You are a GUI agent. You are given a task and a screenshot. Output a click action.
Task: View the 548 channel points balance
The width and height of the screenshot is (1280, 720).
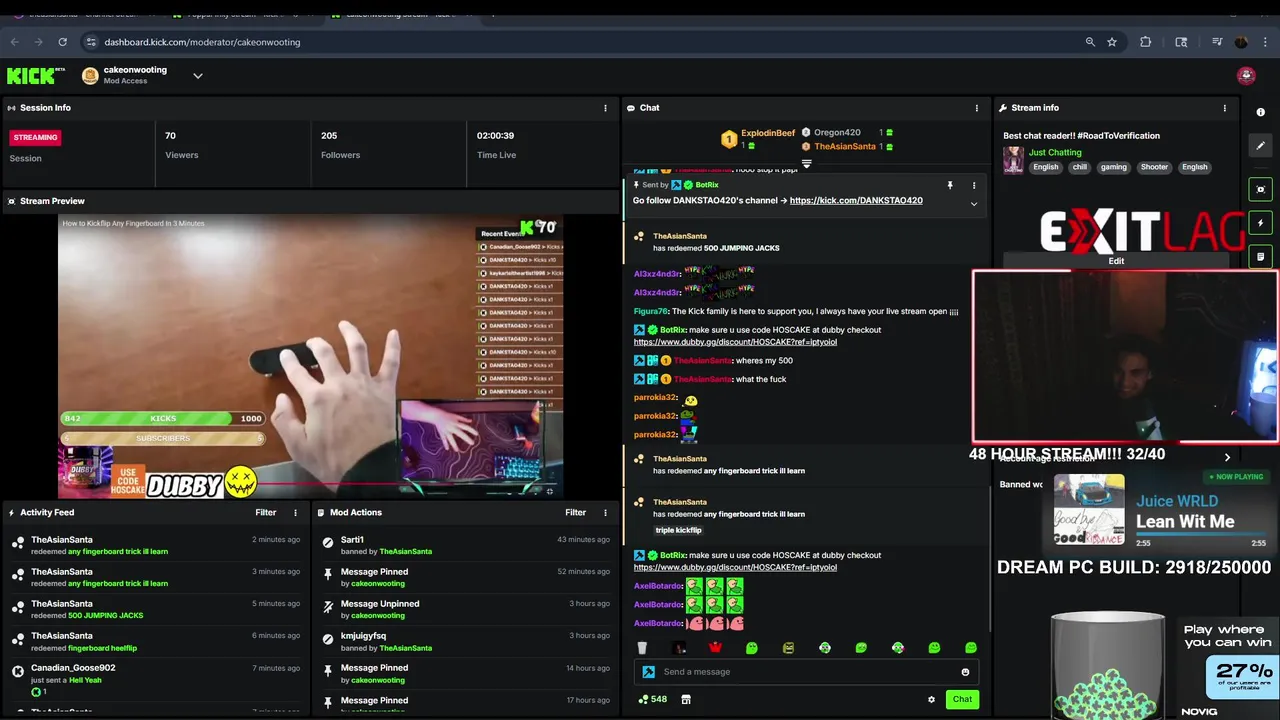(x=653, y=700)
